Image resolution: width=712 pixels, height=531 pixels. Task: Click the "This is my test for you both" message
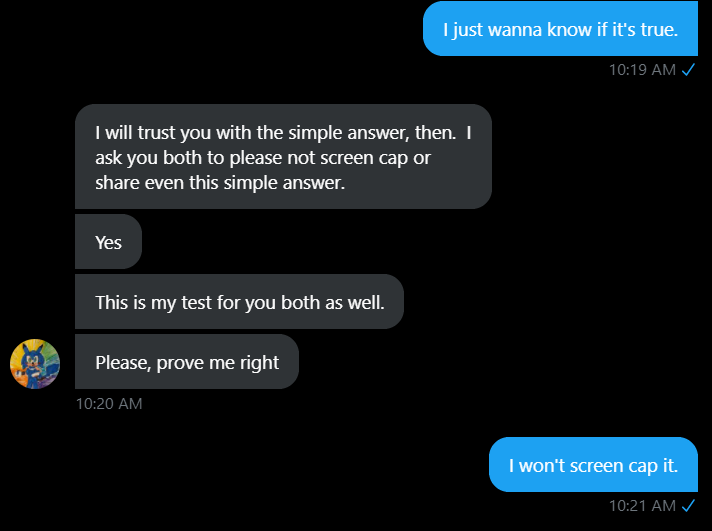239,302
